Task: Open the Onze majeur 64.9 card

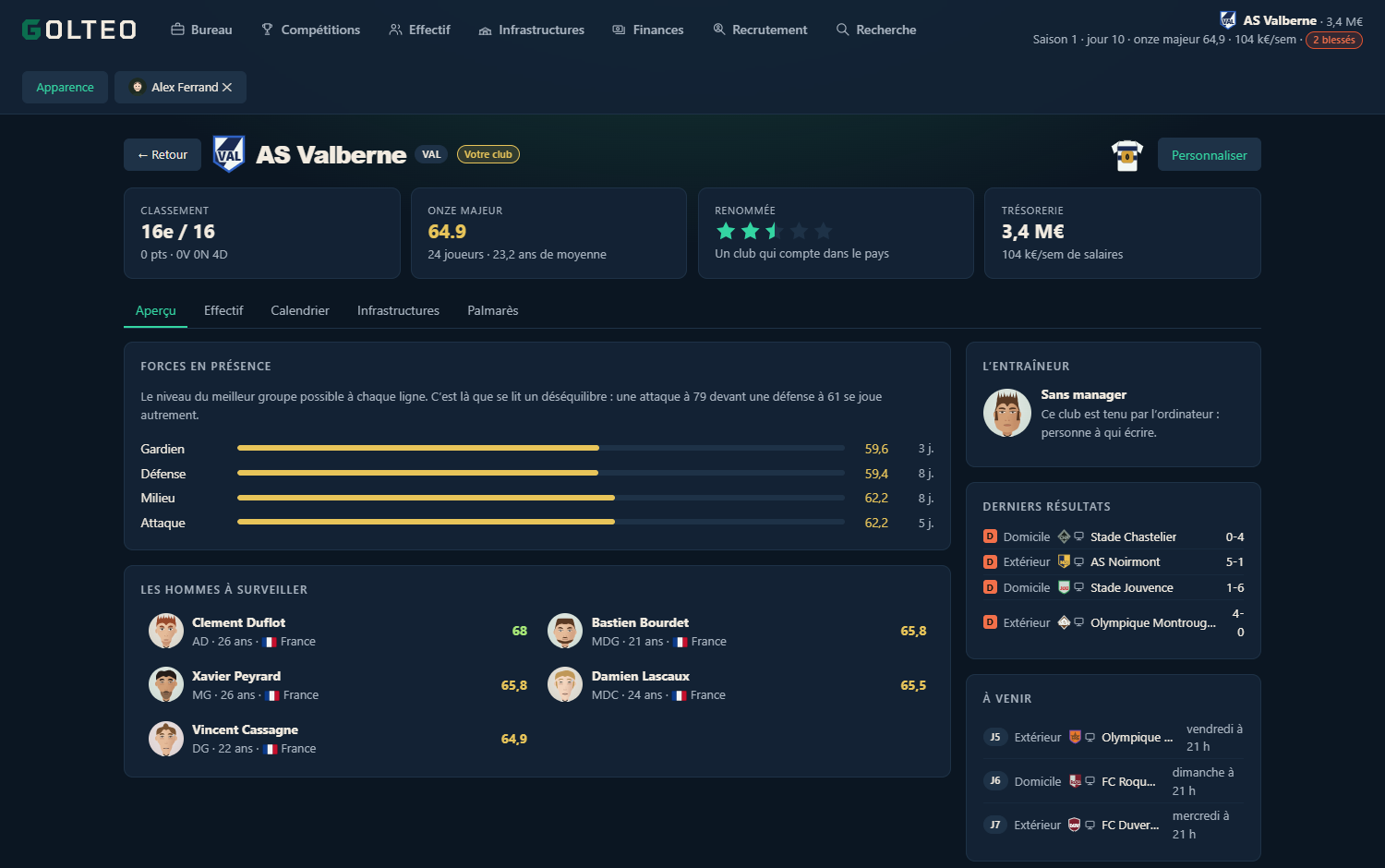Action: [548, 233]
